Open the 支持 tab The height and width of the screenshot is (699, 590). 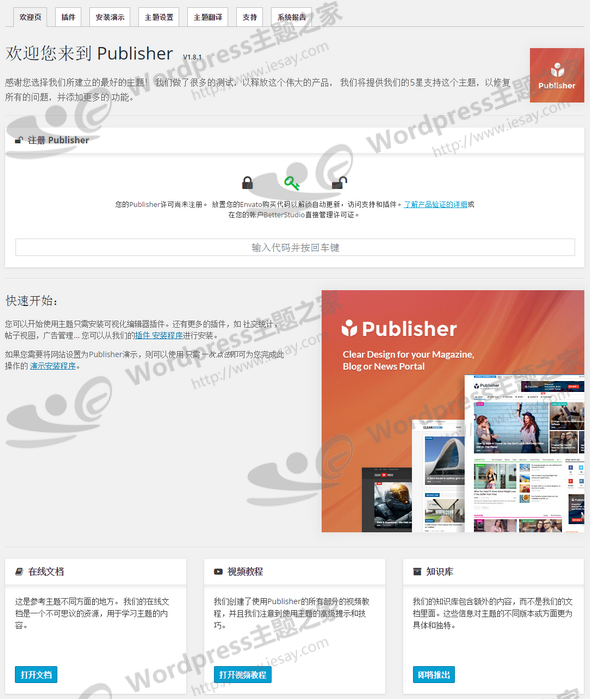pos(249,17)
